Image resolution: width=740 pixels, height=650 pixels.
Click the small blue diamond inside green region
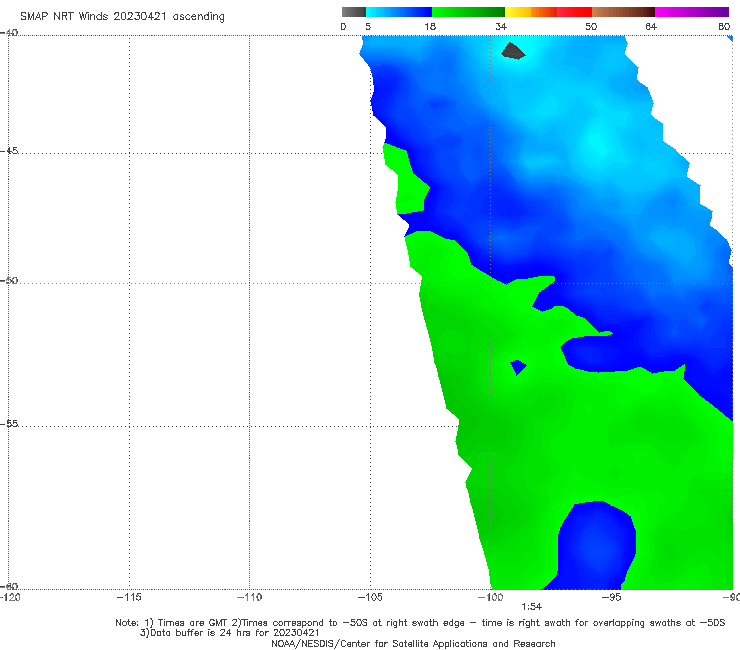(518, 367)
